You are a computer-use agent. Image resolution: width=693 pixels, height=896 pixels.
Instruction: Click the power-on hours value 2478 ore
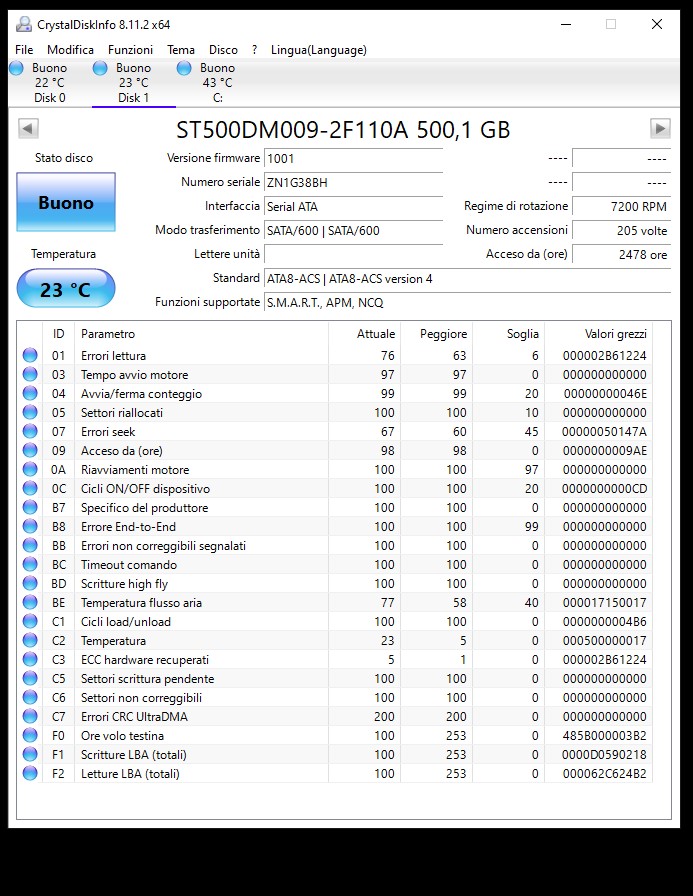(x=621, y=254)
